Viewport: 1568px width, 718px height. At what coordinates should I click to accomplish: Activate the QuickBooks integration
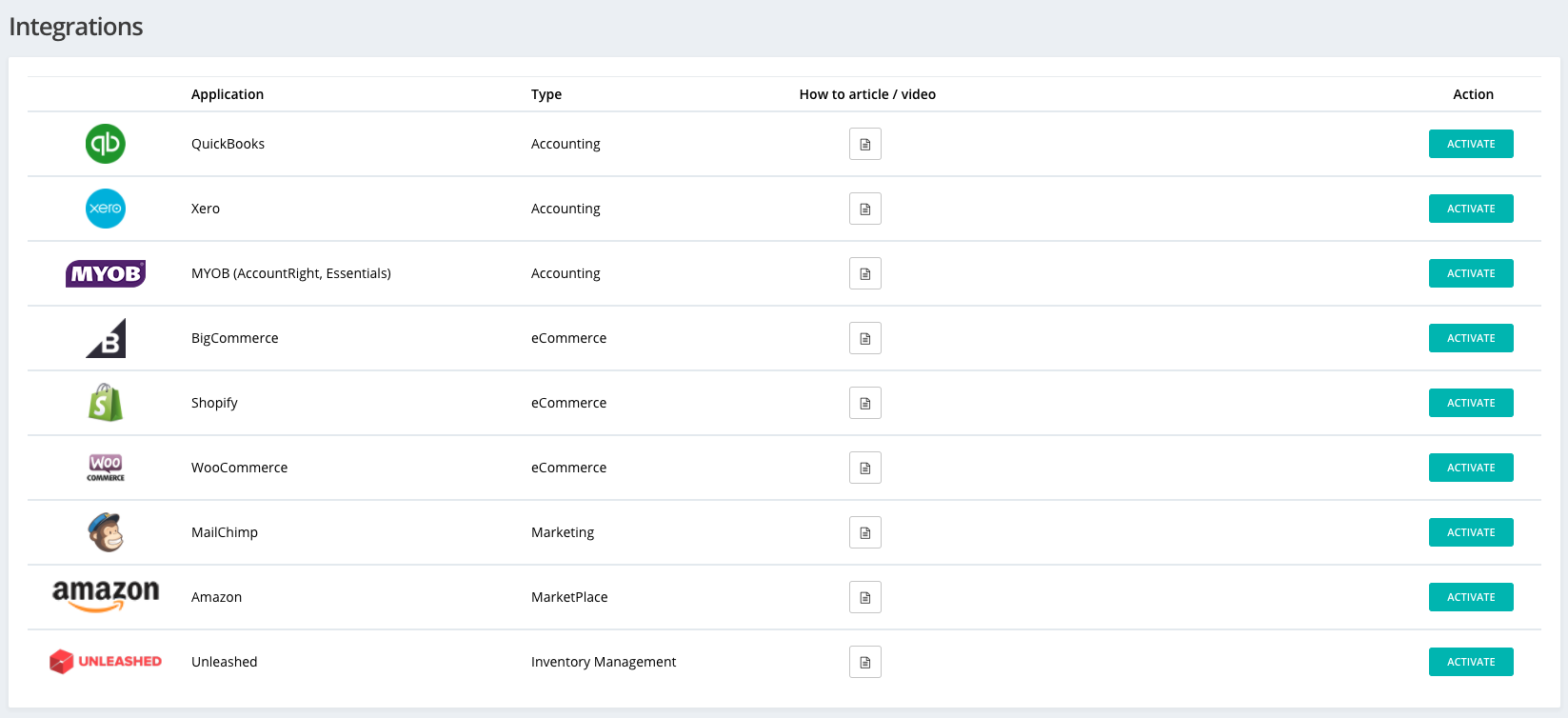(x=1470, y=144)
